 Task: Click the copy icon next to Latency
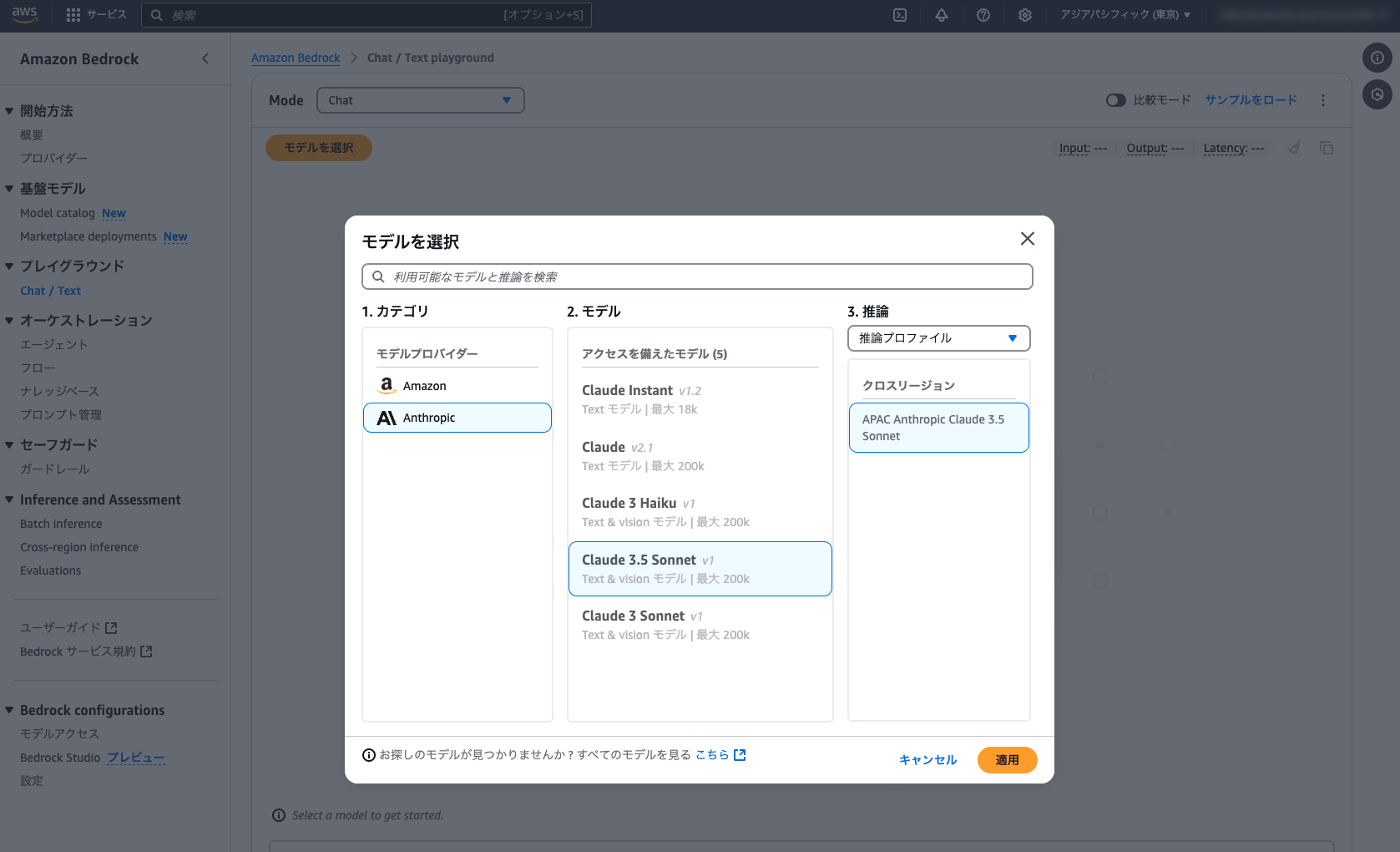1327,148
